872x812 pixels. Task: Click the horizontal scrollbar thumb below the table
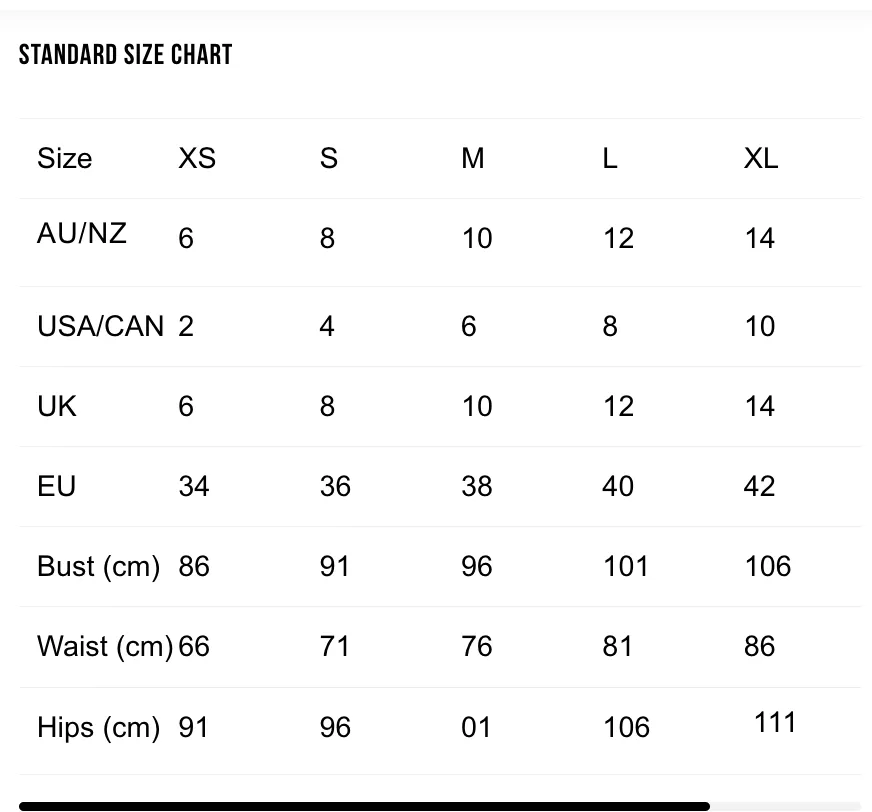[364, 806]
